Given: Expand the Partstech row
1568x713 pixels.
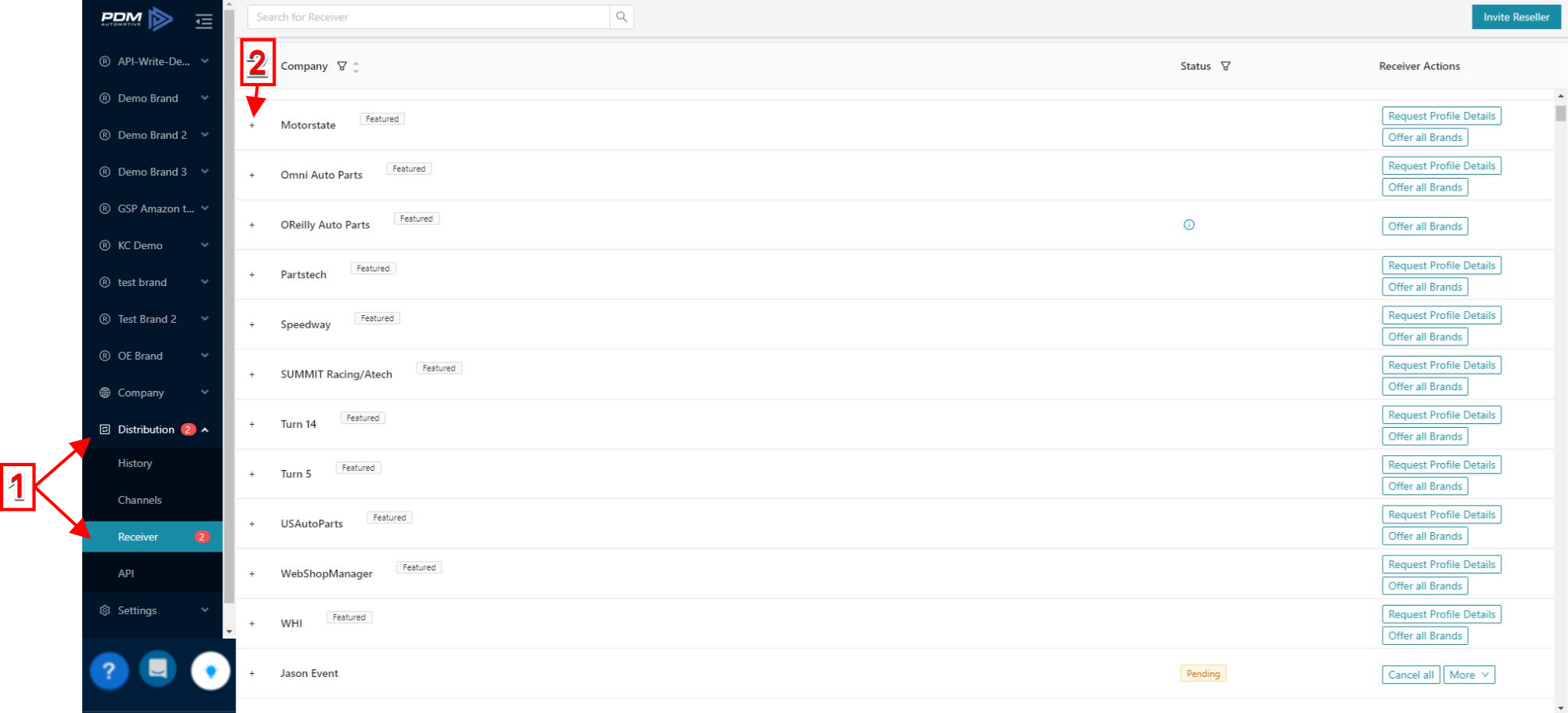Looking at the screenshot, I should tap(252, 275).
